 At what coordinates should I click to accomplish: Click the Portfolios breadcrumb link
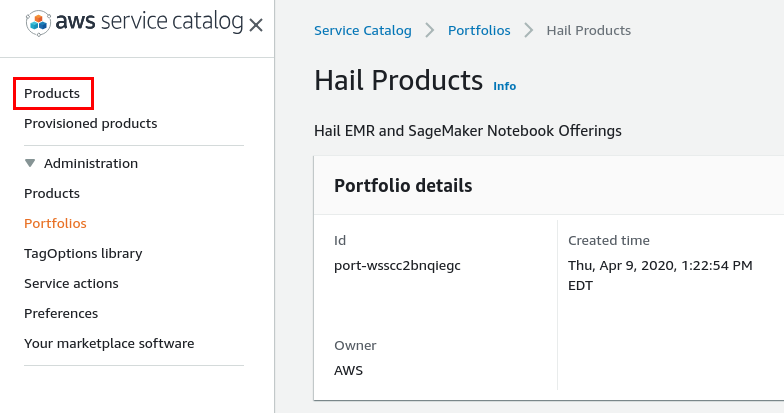click(x=479, y=30)
